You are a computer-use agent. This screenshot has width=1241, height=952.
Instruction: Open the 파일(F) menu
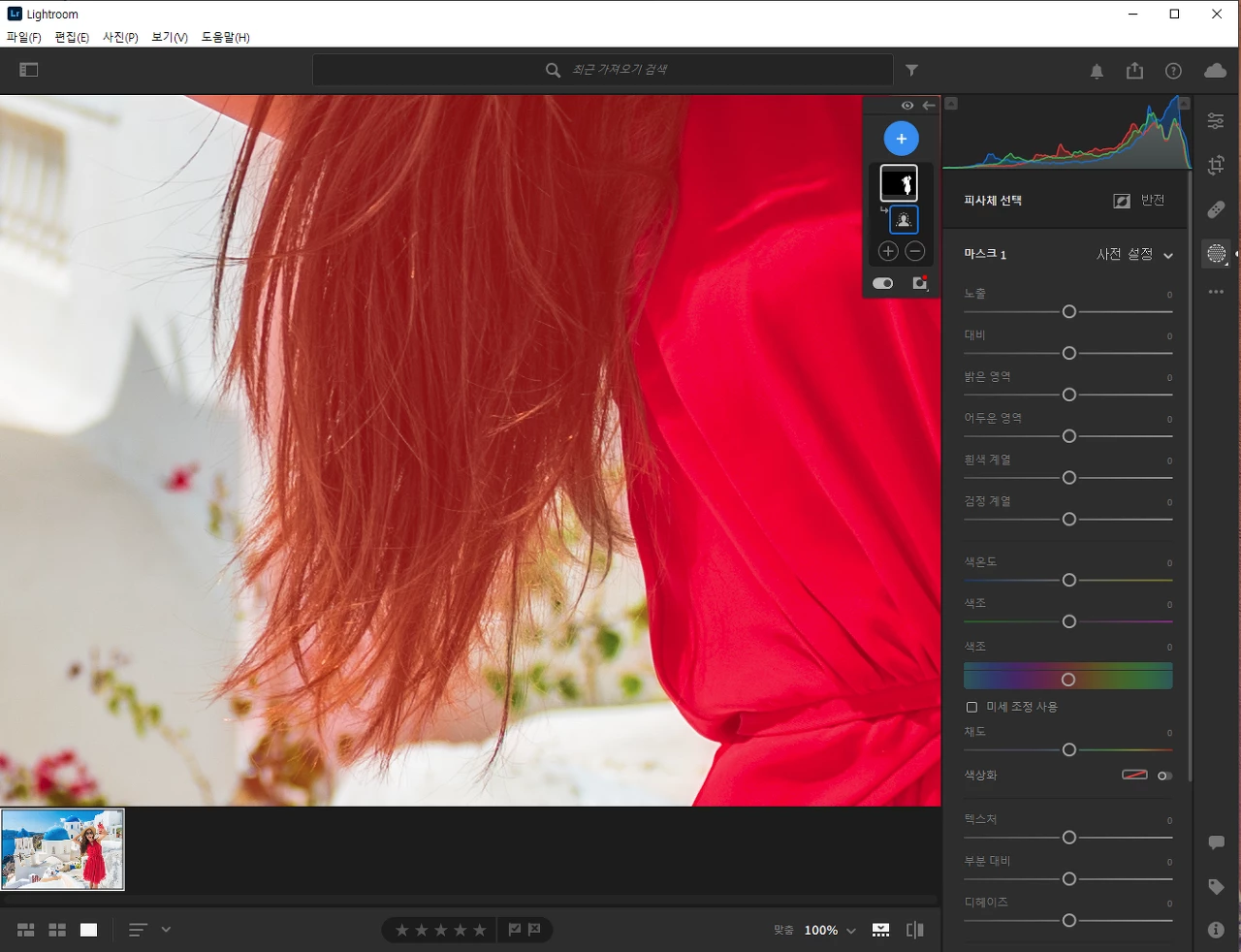pos(24,37)
